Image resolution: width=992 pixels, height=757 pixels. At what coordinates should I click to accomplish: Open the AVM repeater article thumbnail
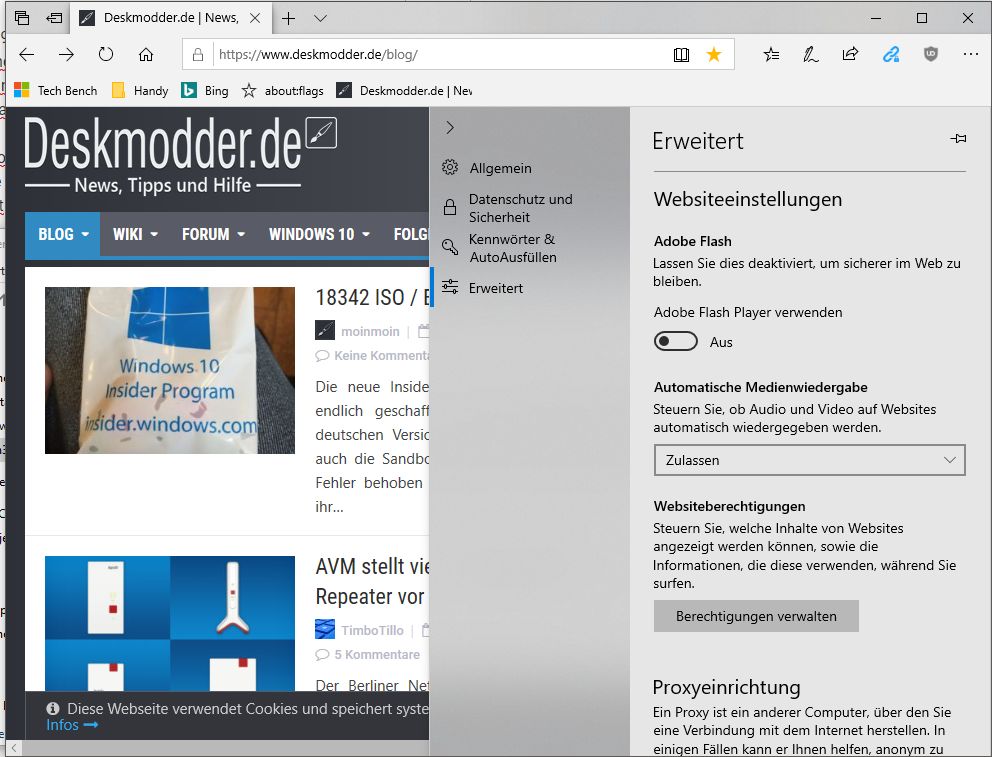pyautogui.click(x=170, y=623)
